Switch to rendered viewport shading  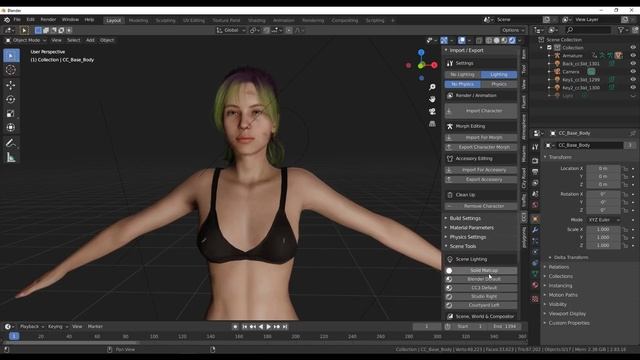(x=512, y=40)
